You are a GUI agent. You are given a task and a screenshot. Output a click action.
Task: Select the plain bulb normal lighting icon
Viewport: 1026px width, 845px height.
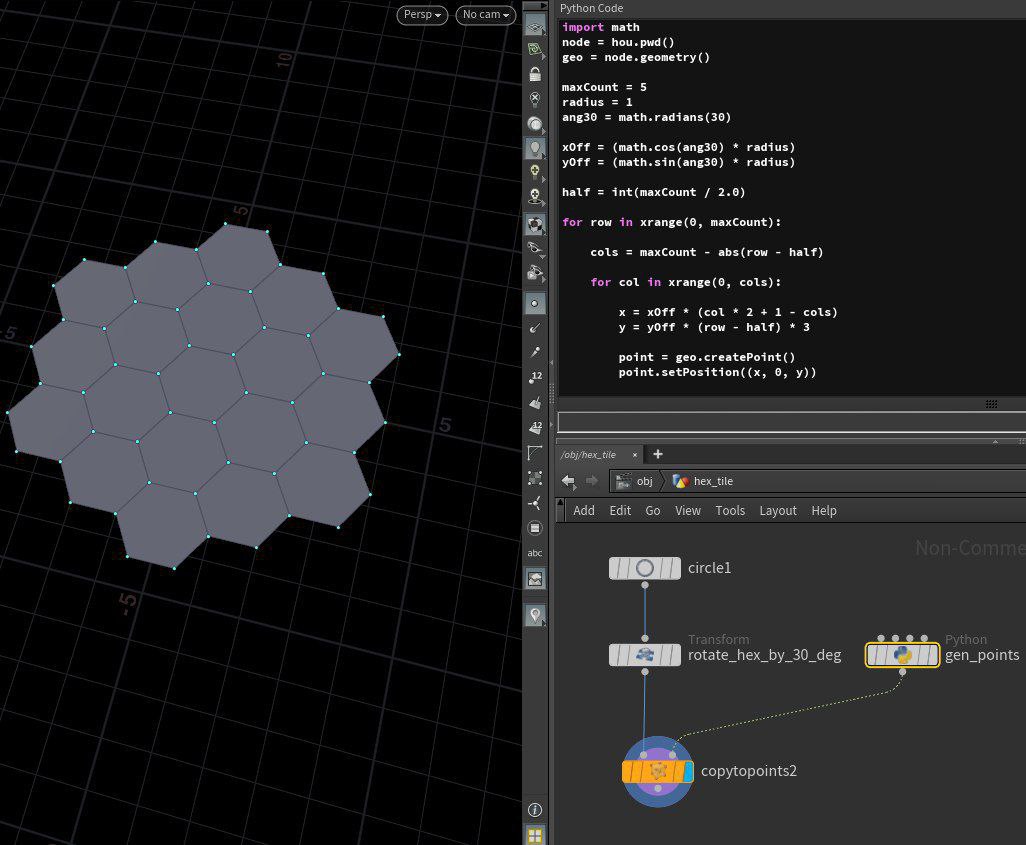point(535,149)
